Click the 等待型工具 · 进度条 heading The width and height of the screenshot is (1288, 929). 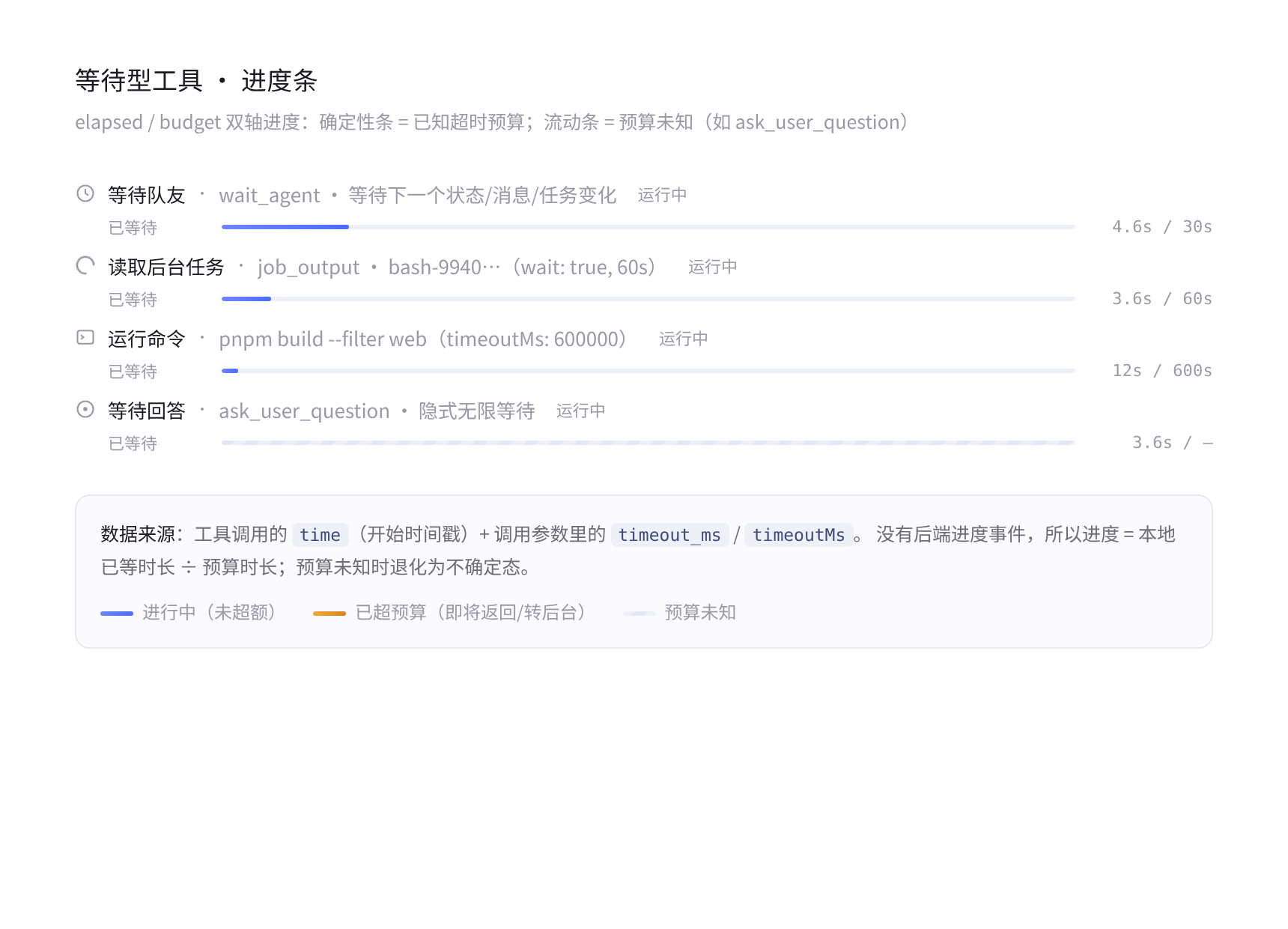click(196, 81)
